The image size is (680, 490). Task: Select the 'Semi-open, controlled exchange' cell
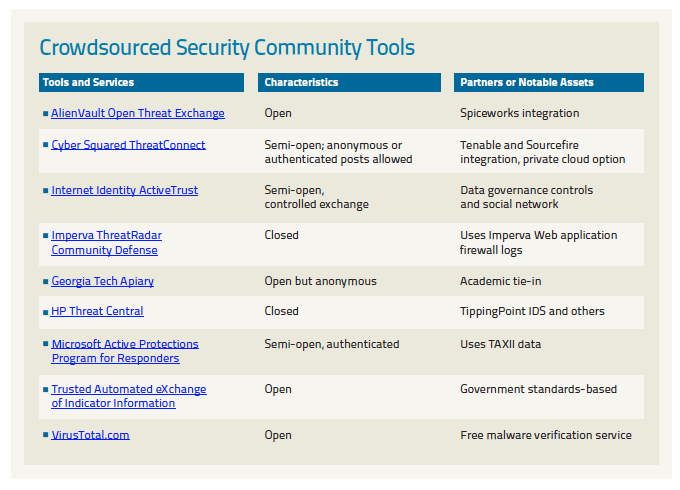coord(317,197)
